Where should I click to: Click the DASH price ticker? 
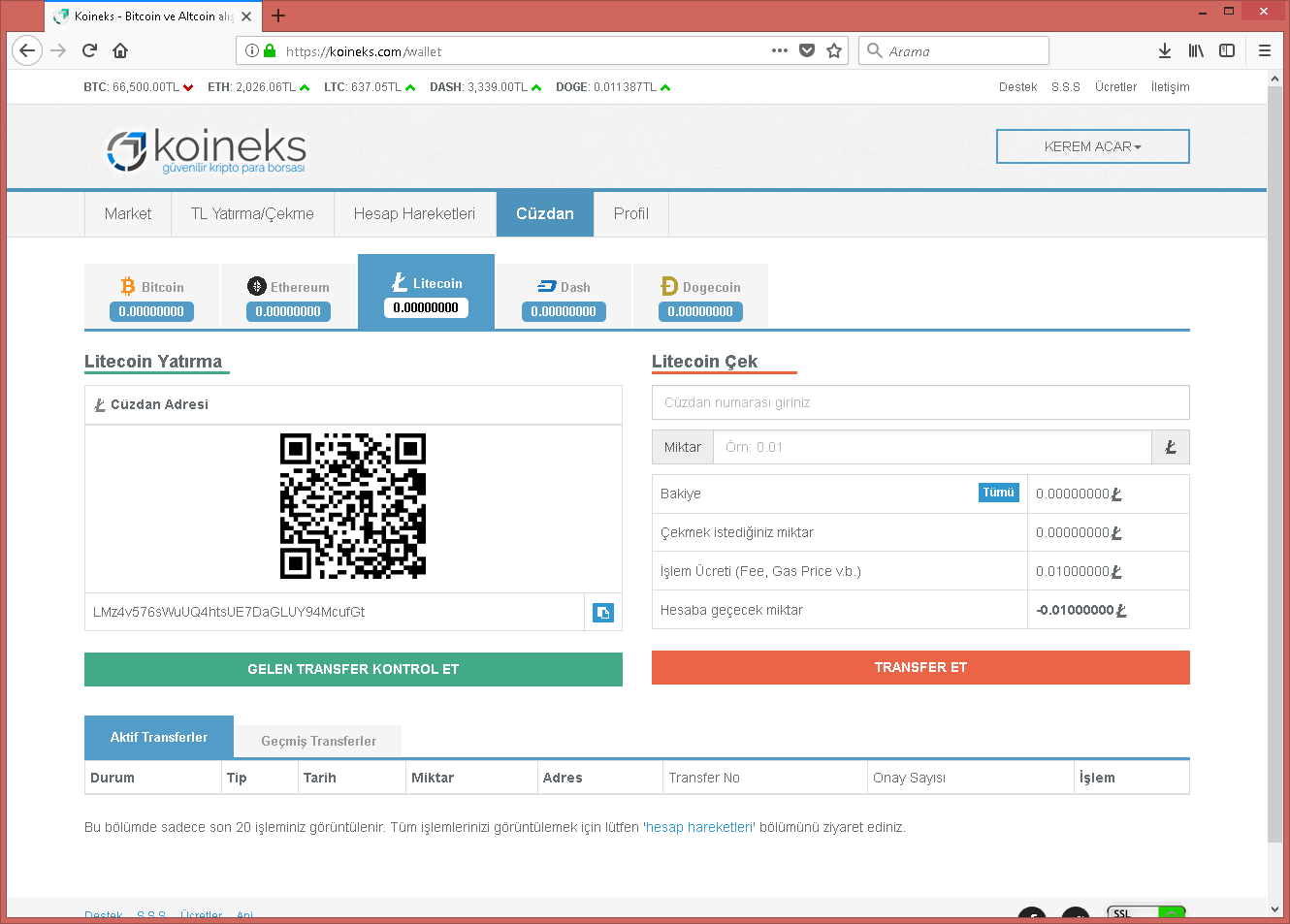pyautogui.click(x=486, y=87)
